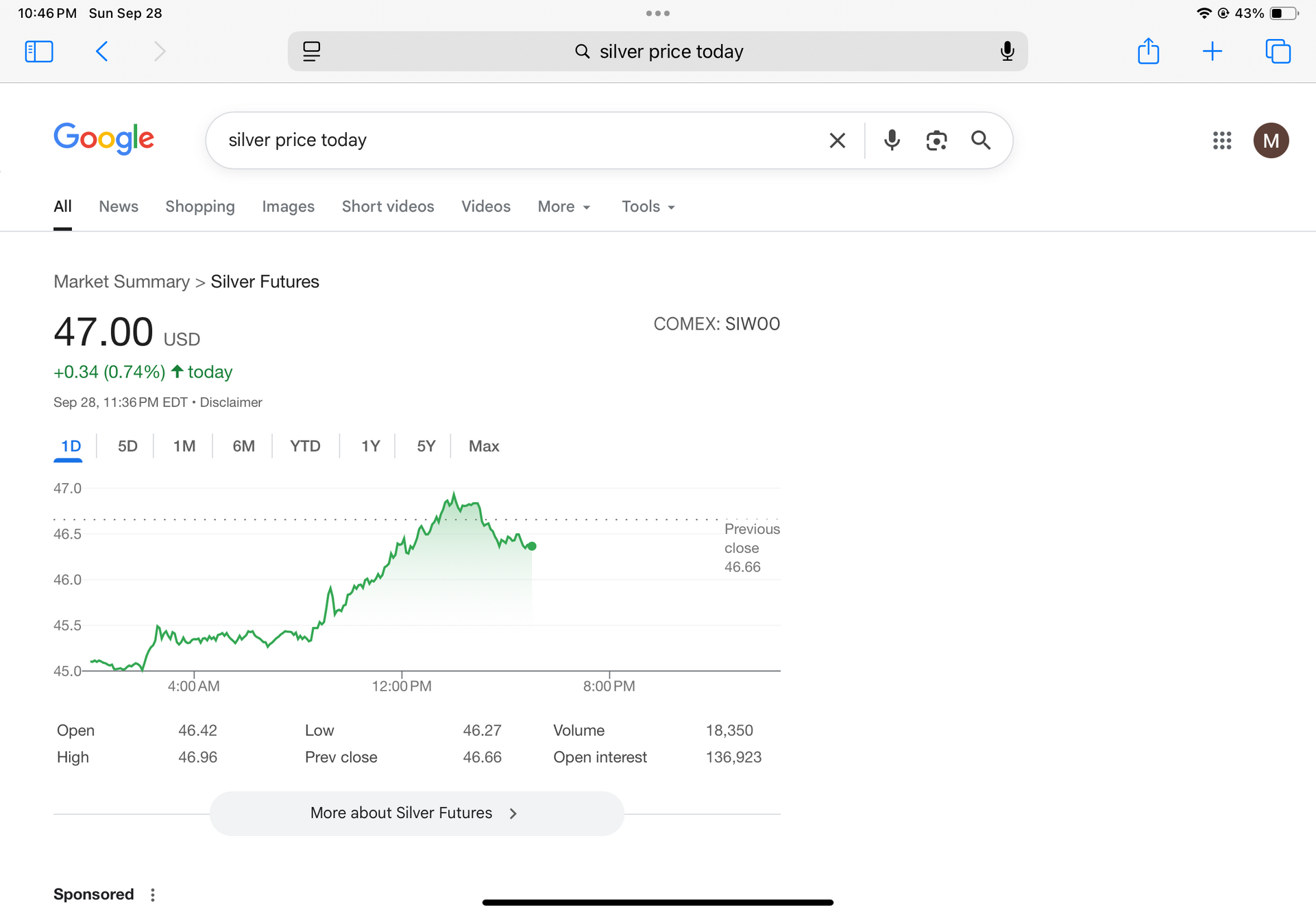The image size is (1316, 914).
Task: Open the Google apps grid
Action: (1221, 140)
